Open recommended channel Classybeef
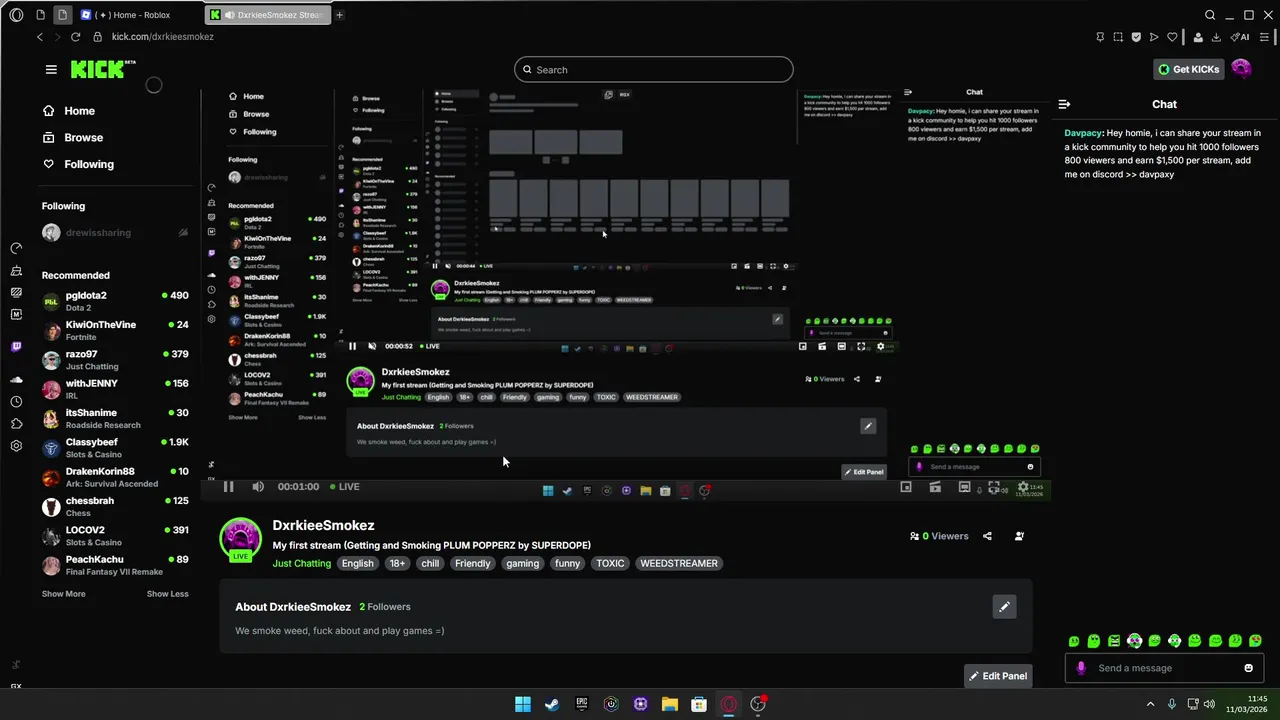1280x720 pixels. [x=115, y=448]
